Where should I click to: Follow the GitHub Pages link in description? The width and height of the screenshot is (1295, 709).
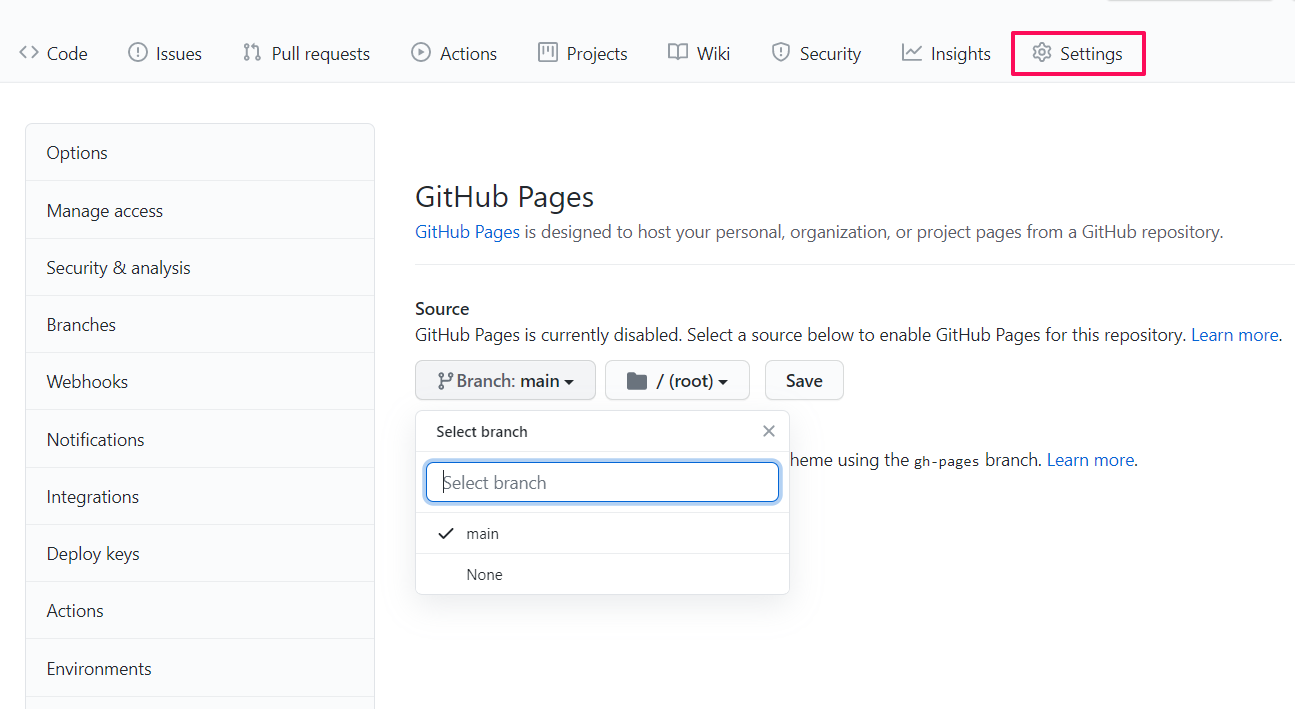click(467, 232)
